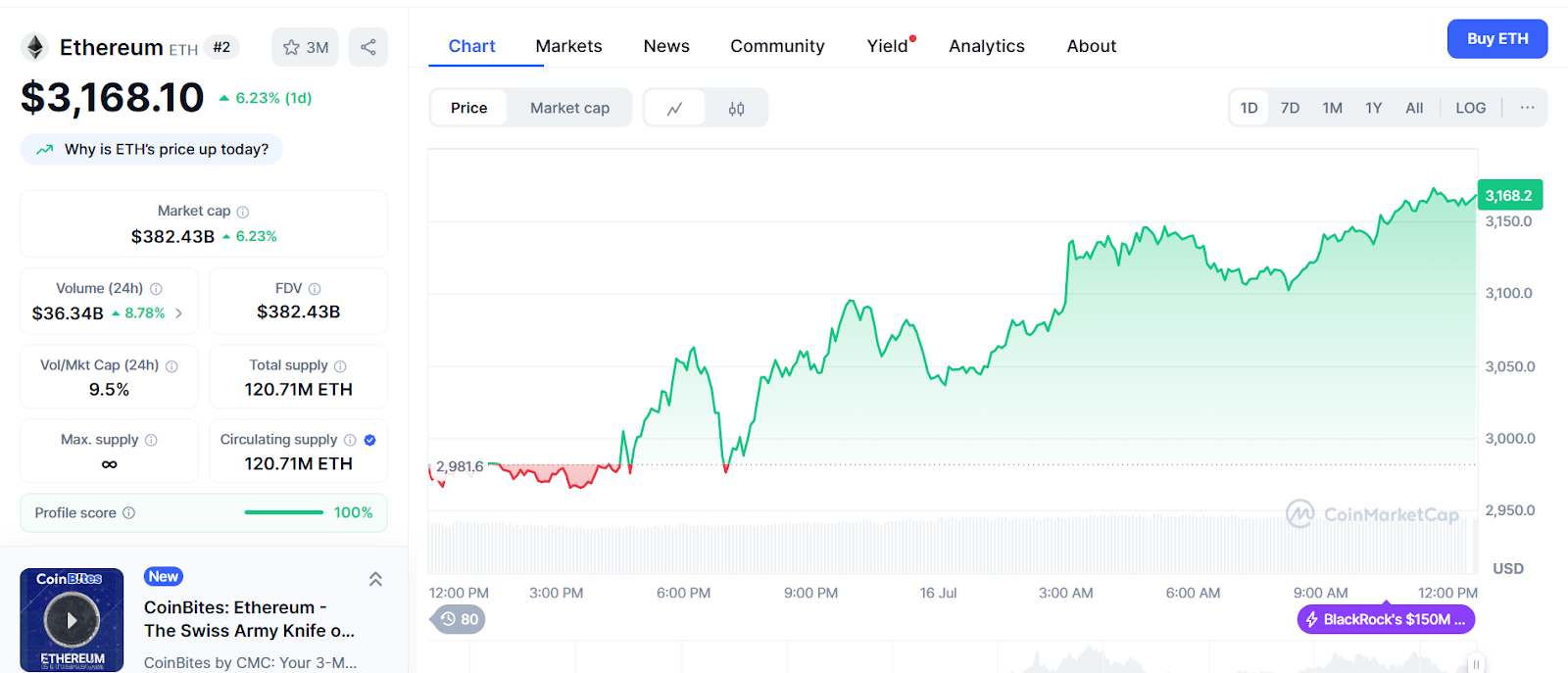Open the About tab
The width and height of the screenshot is (1568, 673).
point(1092,46)
